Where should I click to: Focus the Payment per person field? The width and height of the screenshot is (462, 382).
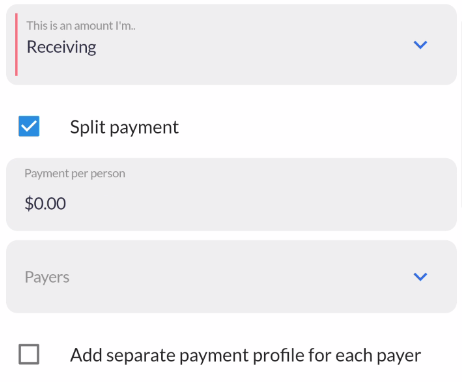click(x=231, y=195)
